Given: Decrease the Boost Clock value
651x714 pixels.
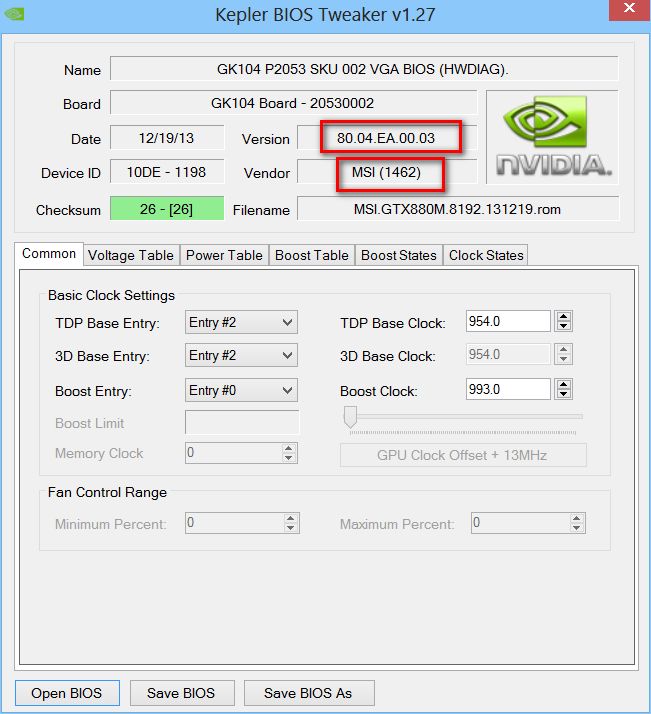Looking at the screenshot, I should click(564, 395).
